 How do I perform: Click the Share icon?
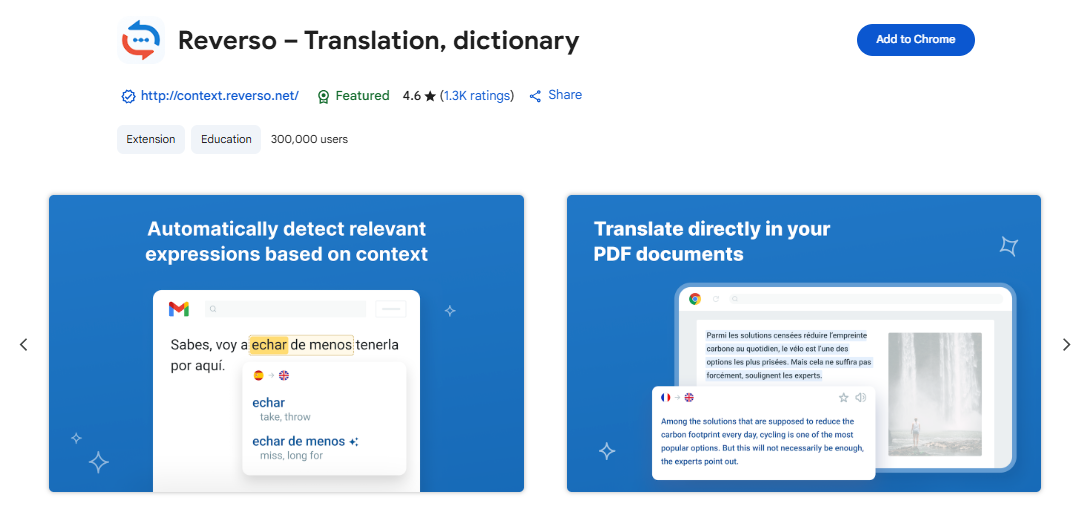click(536, 96)
